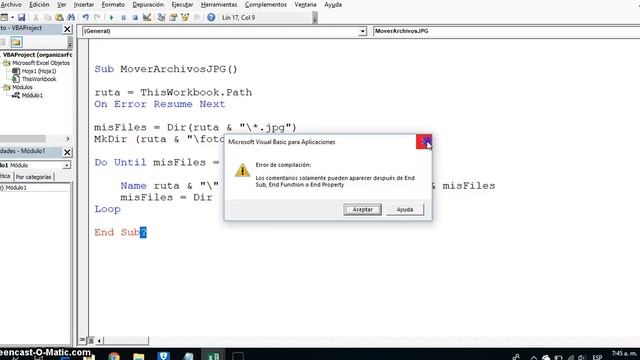Click the 7:45 a.m. taskbar clock
The height and width of the screenshot is (360, 640).
point(624,353)
